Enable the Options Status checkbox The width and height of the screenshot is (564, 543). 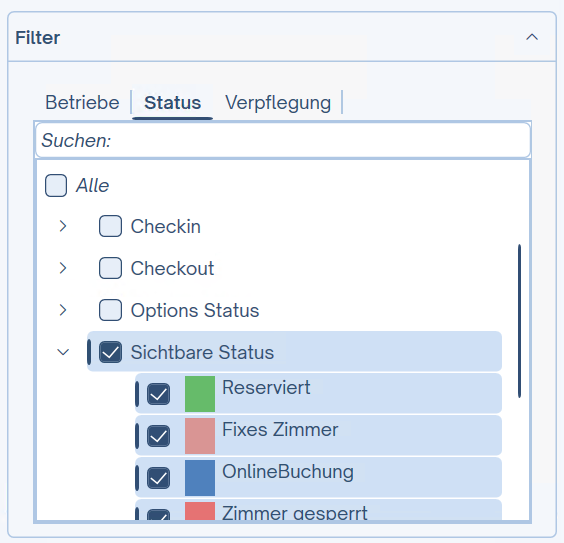(110, 310)
